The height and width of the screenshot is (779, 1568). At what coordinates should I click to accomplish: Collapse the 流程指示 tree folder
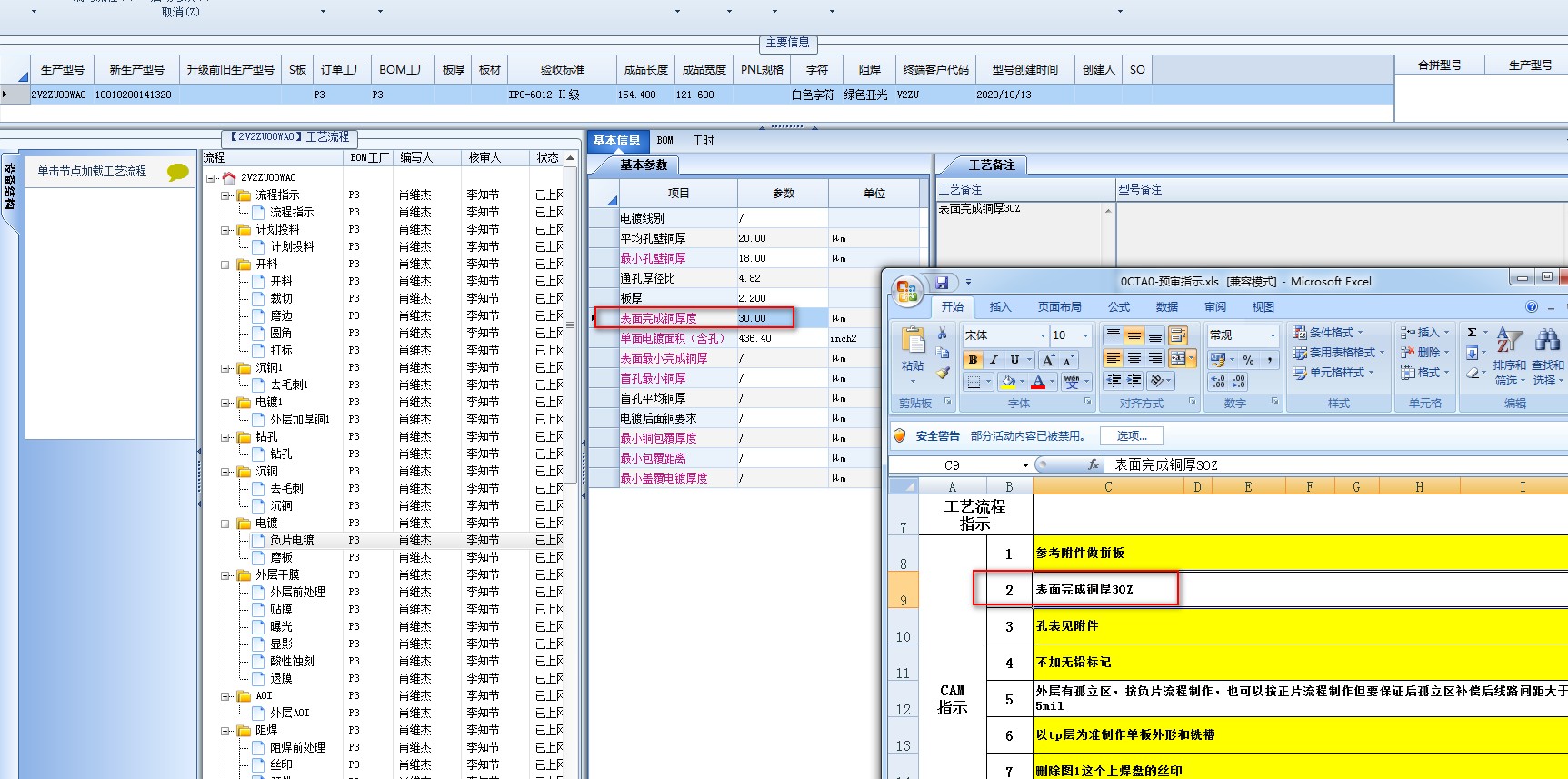point(225,195)
